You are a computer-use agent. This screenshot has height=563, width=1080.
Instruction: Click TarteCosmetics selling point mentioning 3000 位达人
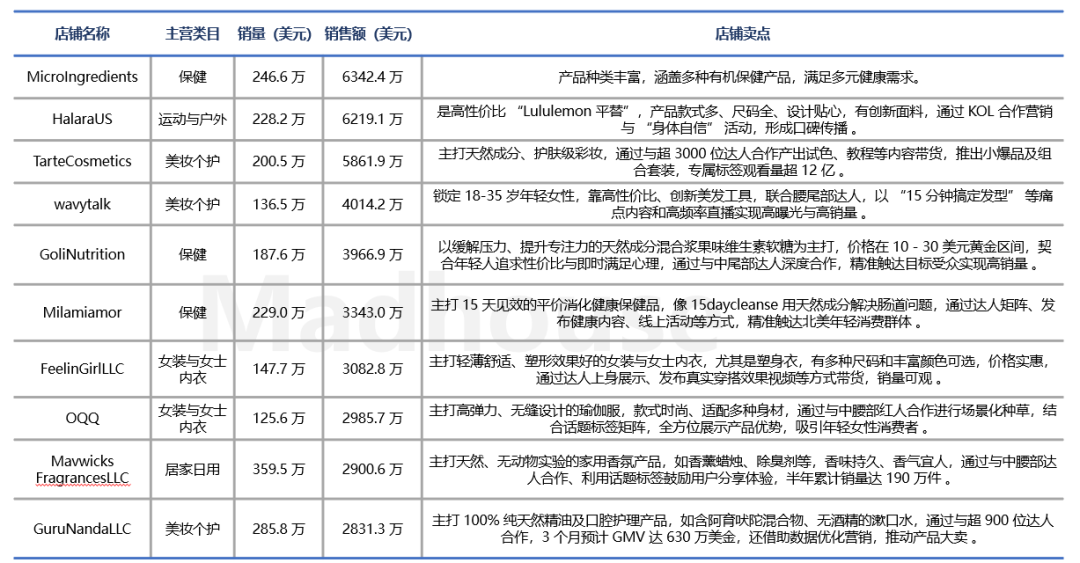click(742, 161)
